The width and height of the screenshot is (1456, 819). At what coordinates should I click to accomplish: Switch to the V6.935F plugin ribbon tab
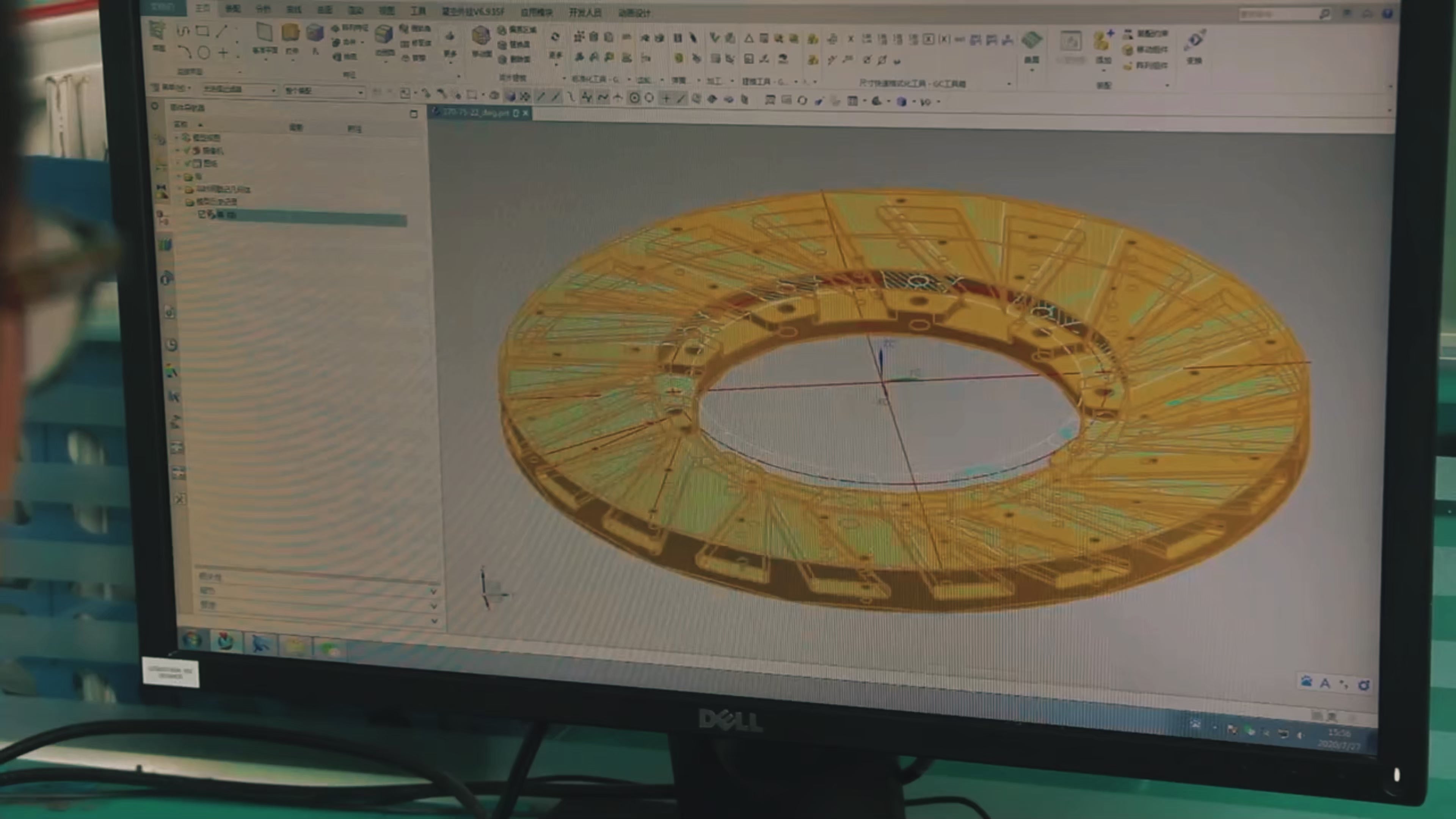pyautogui.click(x=472, y=11)
